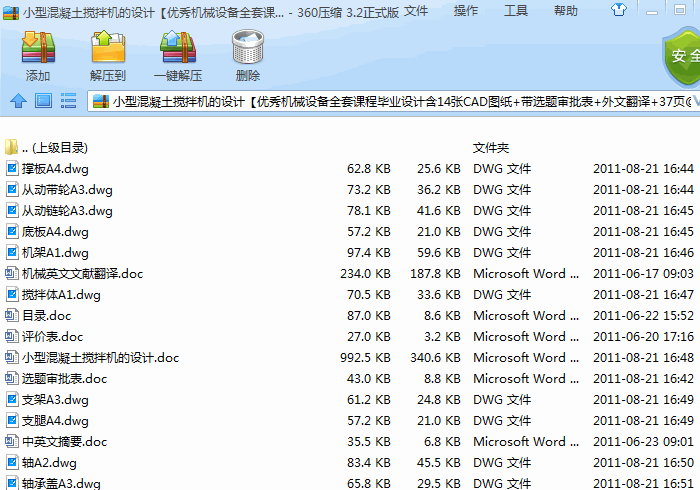The height and width of the screenshot is (490, 700).
Task: Click DWG icon beside 底板A4.dwg
Action: click(x=12, y=232)
